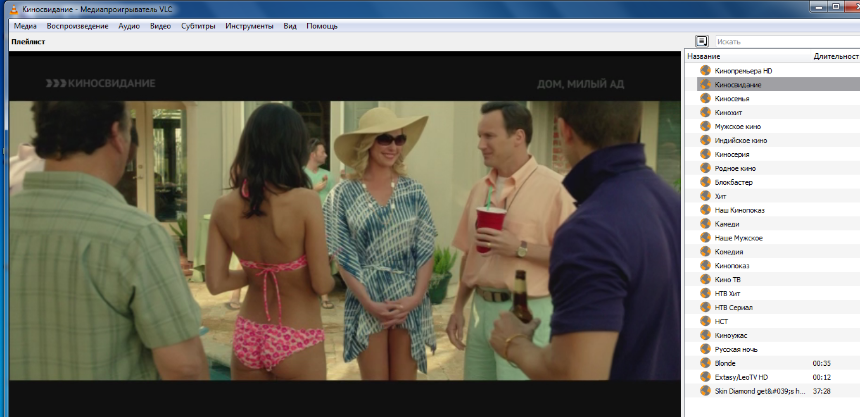Click the cone icon beside Комедия
This screenshot has height=417, width=860.
[x=705, y=251]
